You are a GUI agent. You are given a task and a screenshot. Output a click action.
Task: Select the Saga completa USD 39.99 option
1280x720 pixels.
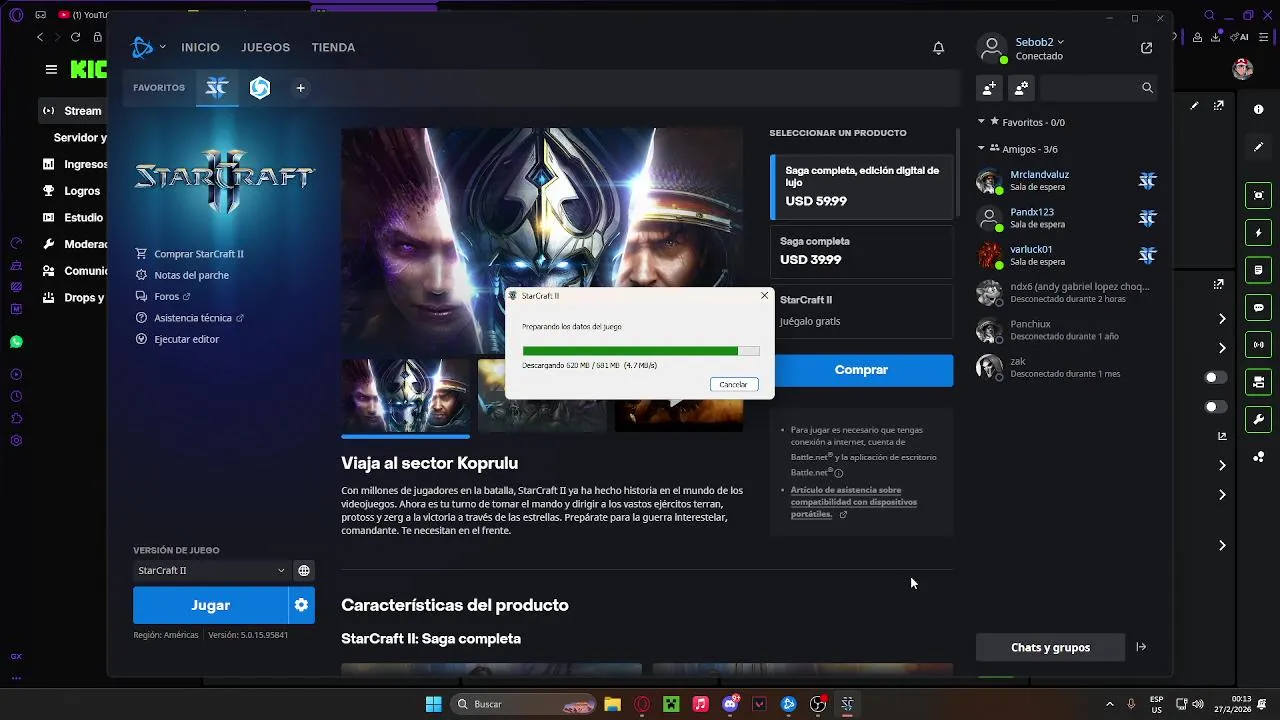point(861,251)
